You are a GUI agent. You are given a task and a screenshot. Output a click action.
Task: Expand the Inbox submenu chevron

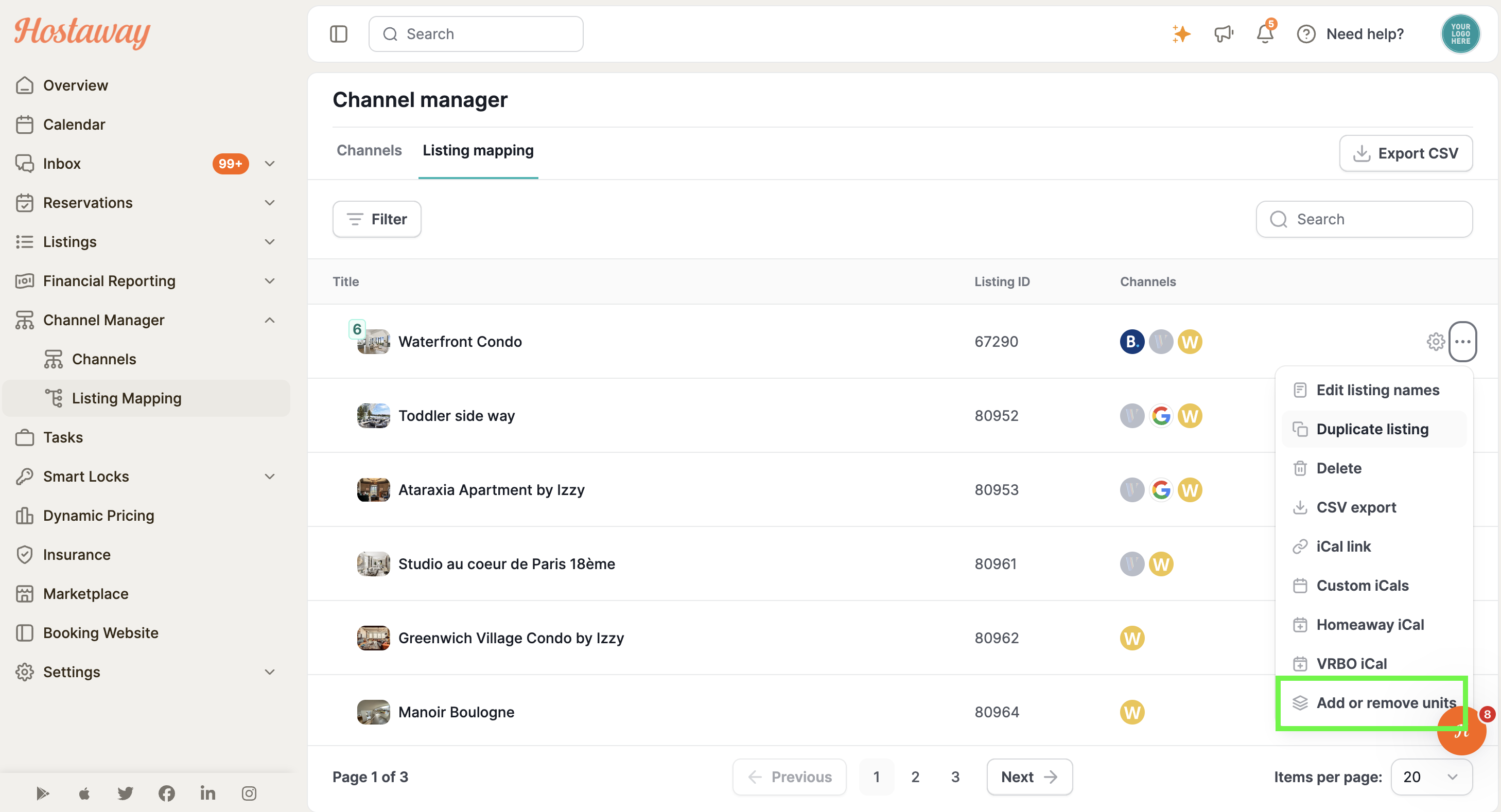click(269, 164)
